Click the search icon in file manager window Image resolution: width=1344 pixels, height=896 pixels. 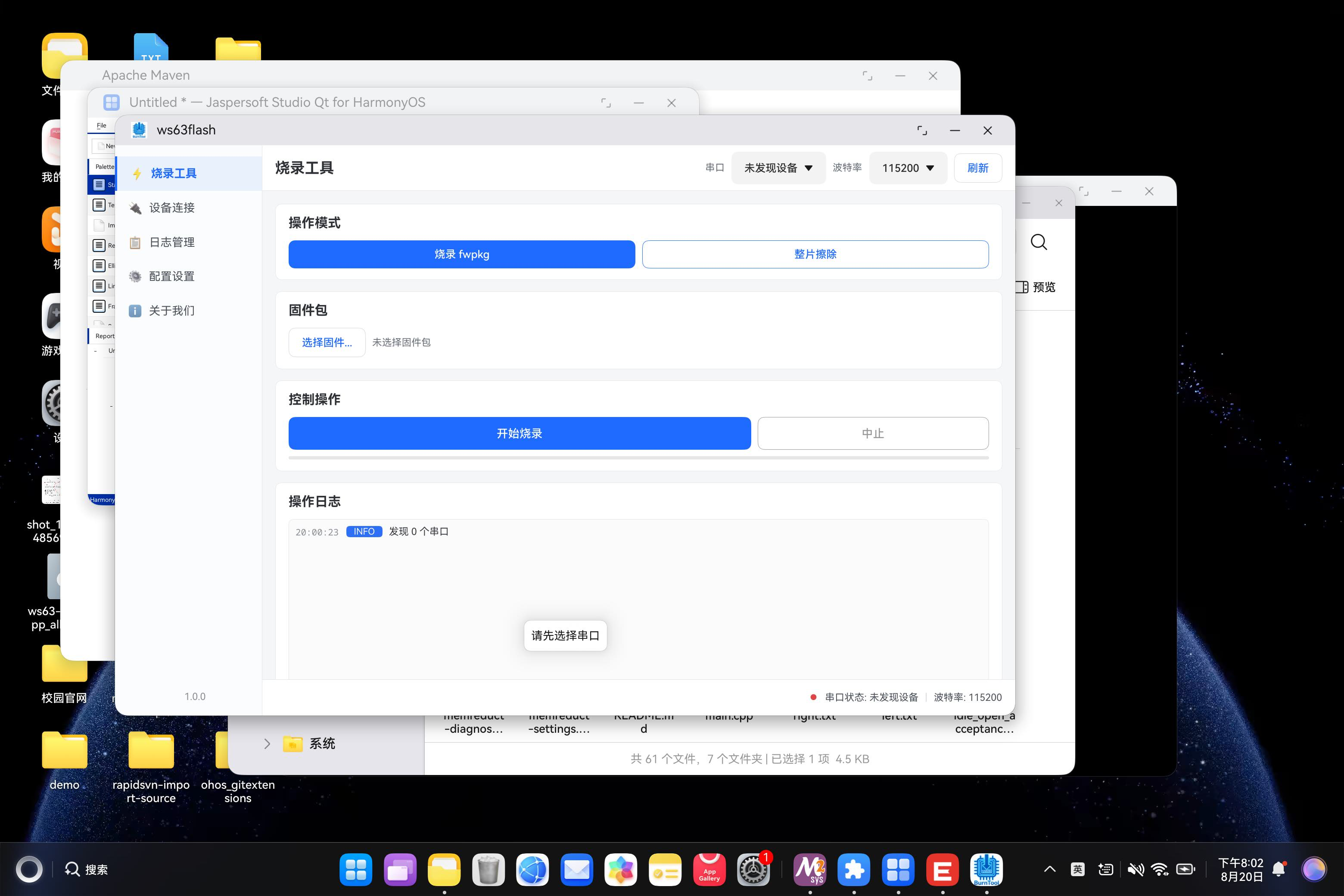(1039, 242)
